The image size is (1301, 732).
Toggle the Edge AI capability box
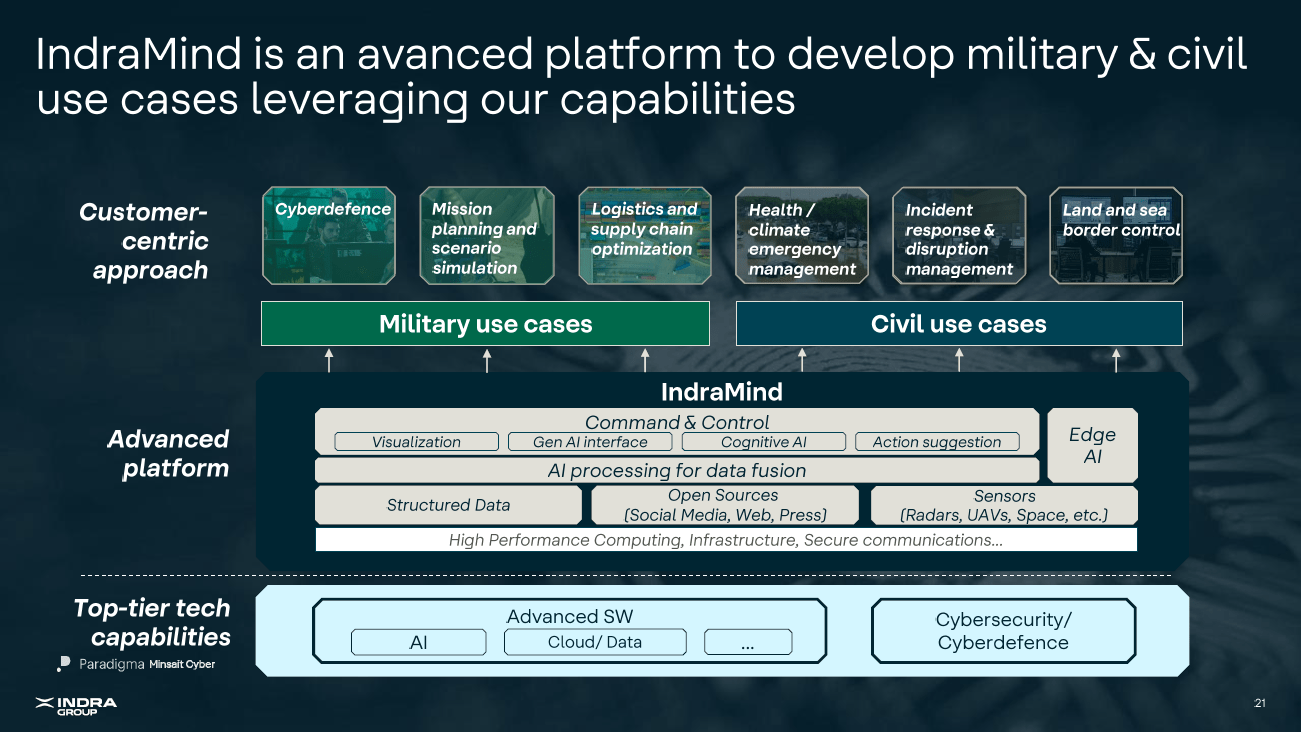[x=1092, y=443]
